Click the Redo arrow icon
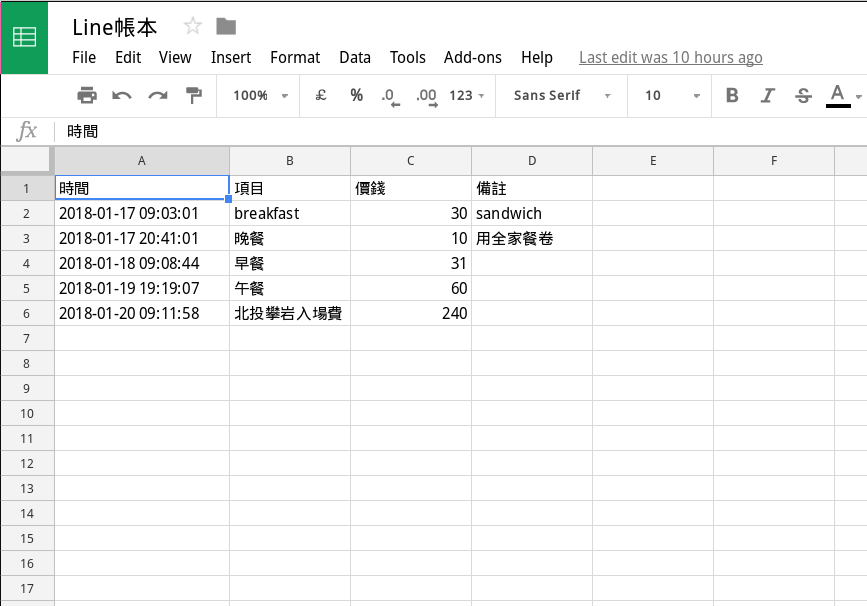This screenshot has height=606, width=867. coord(157,96)
